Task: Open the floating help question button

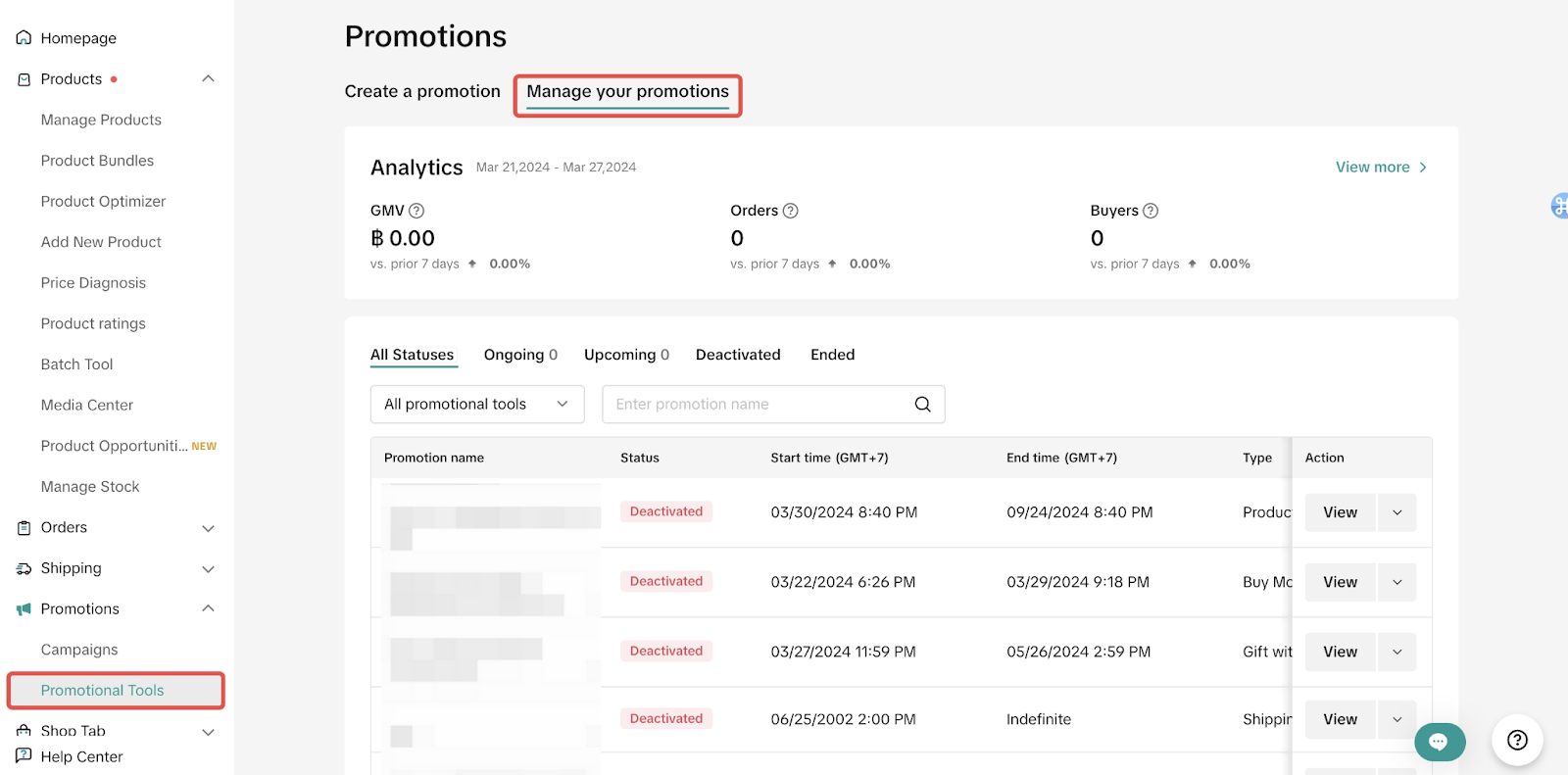Action: (1517, 741)
